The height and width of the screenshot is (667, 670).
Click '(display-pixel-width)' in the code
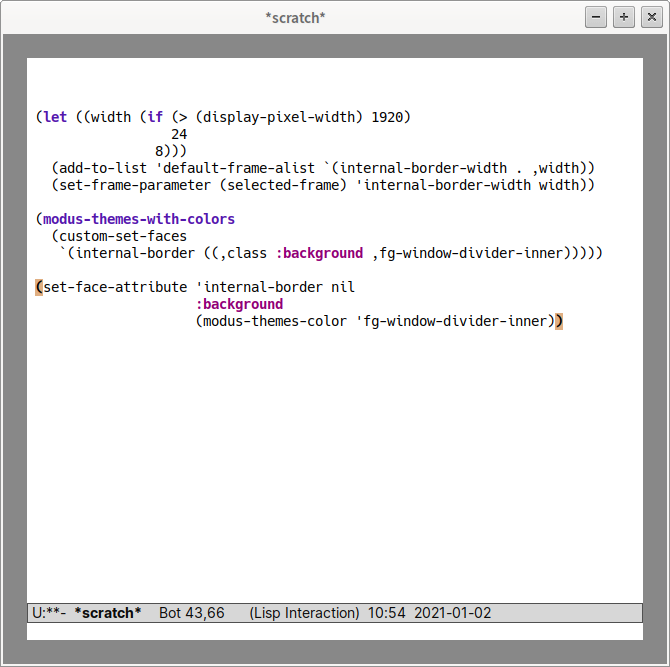pos(279,117)
